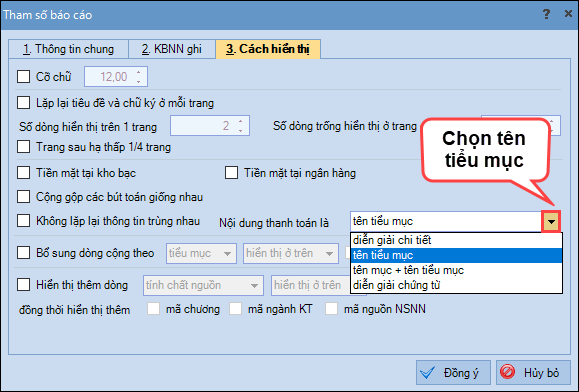Select the Cách hiển thị tab

(268, 49)
